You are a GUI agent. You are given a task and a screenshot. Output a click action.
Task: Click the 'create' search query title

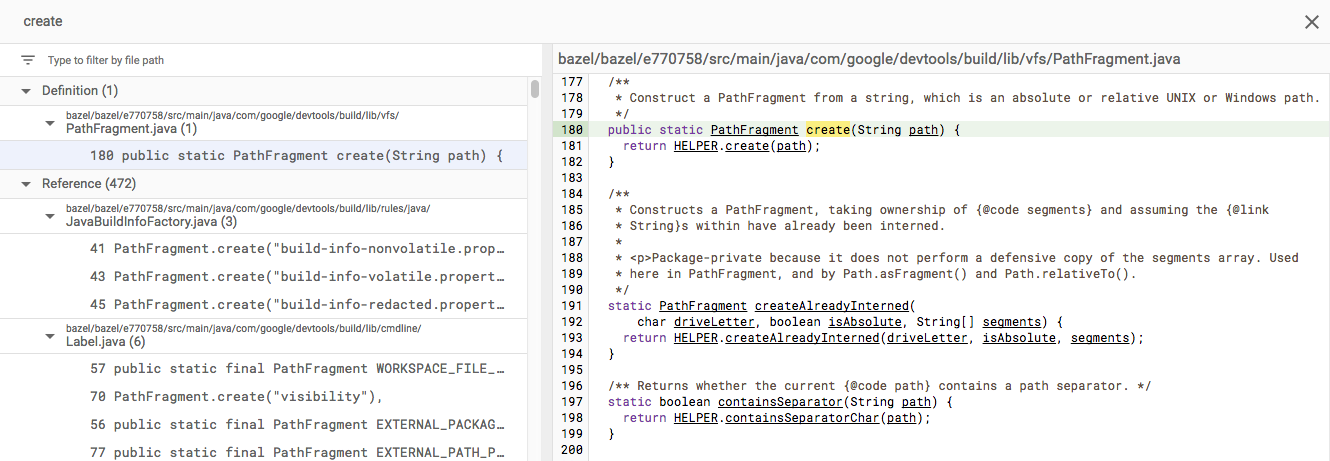[x=44, y=21]
